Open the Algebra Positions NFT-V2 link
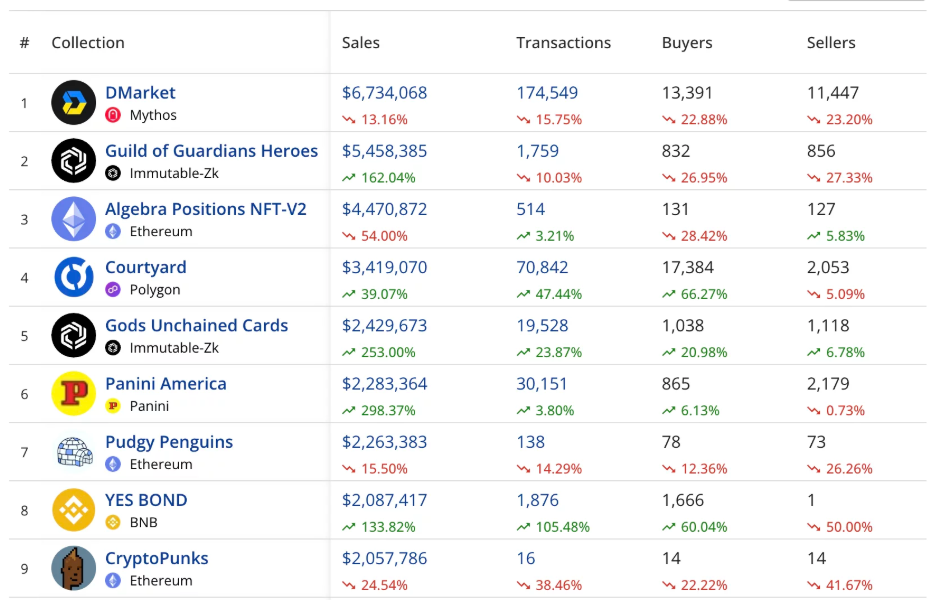This screenshot has height=612, width=938. 205,209
